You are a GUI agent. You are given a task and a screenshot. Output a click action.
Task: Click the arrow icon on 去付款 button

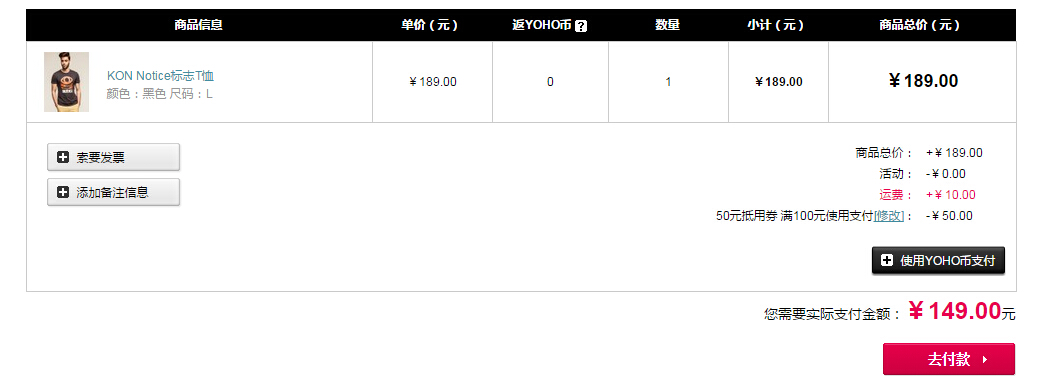pyautogui.click(x=985, y=359)
